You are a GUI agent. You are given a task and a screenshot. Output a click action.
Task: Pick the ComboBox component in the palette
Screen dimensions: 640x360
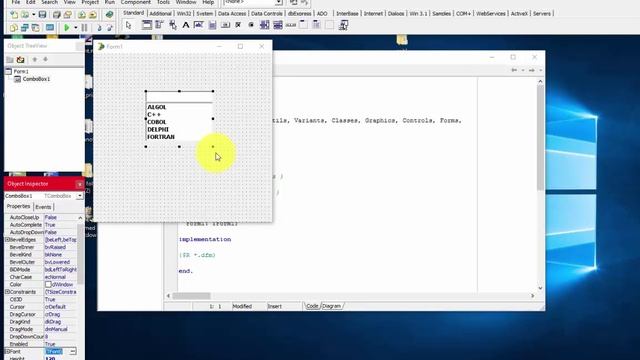click(x=278, y=25)
